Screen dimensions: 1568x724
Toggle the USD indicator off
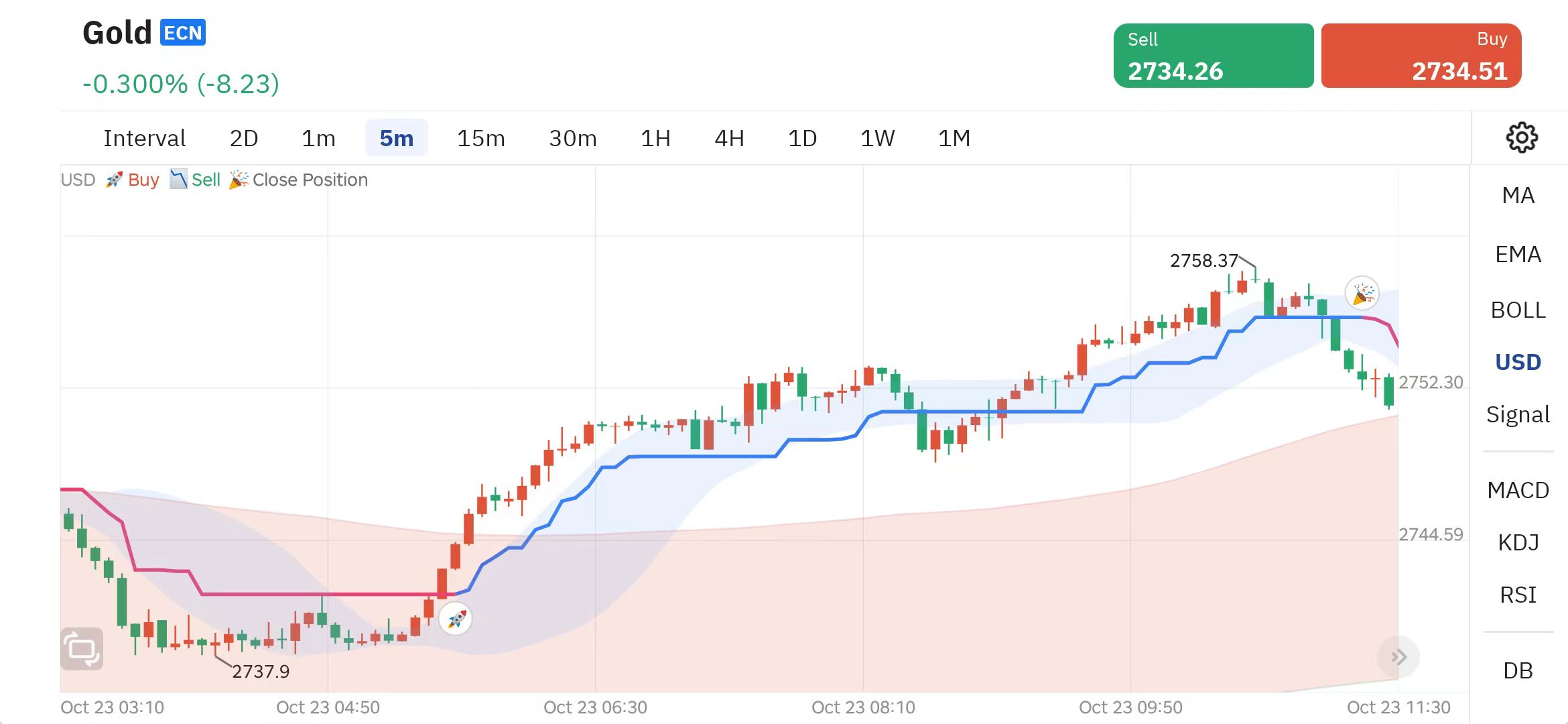pos(1518,362)
